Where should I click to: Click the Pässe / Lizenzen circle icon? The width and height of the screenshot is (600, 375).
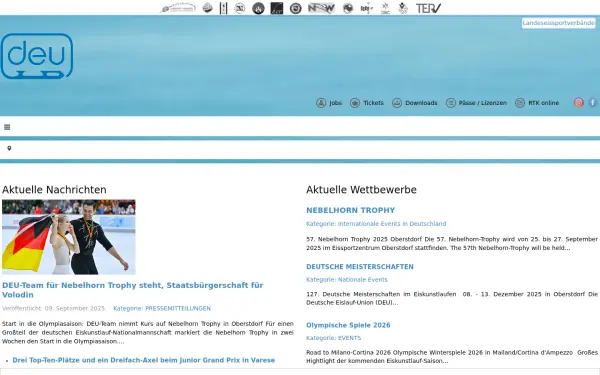451,103
